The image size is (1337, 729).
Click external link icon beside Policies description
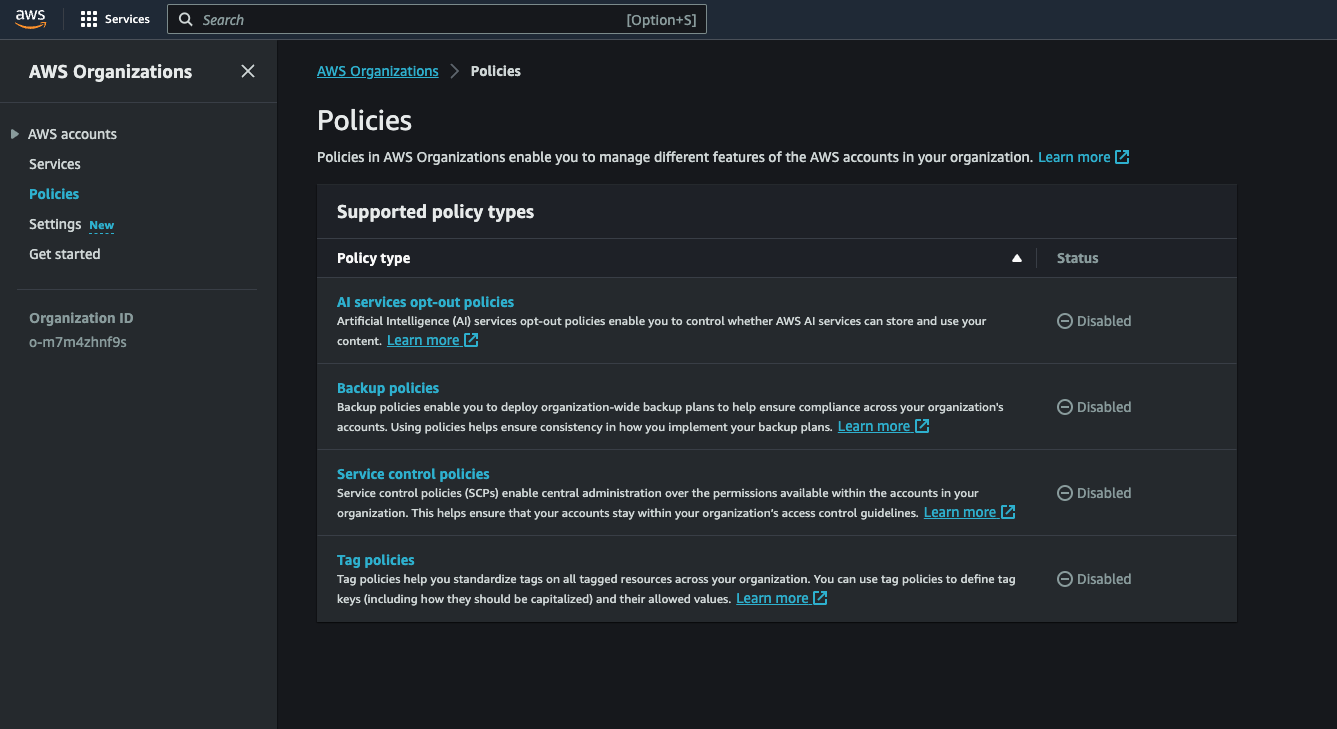pyautogui.click(x=1122, y=157)
